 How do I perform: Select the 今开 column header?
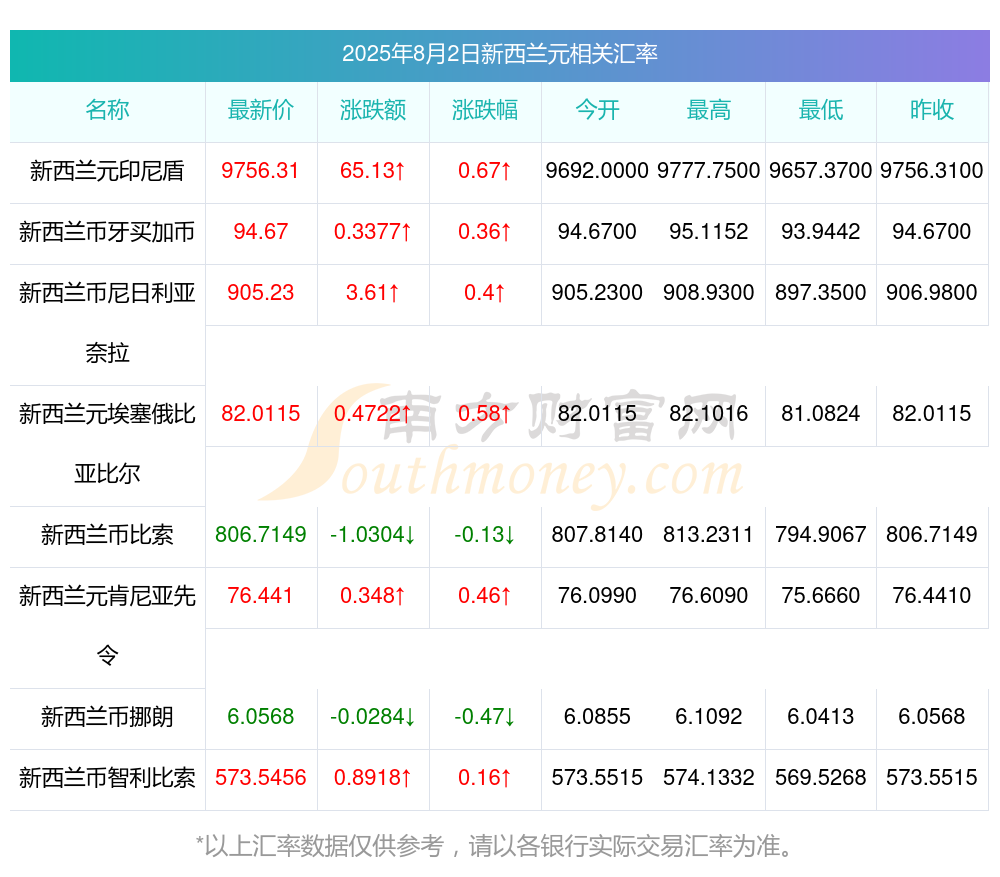point(597,110)
